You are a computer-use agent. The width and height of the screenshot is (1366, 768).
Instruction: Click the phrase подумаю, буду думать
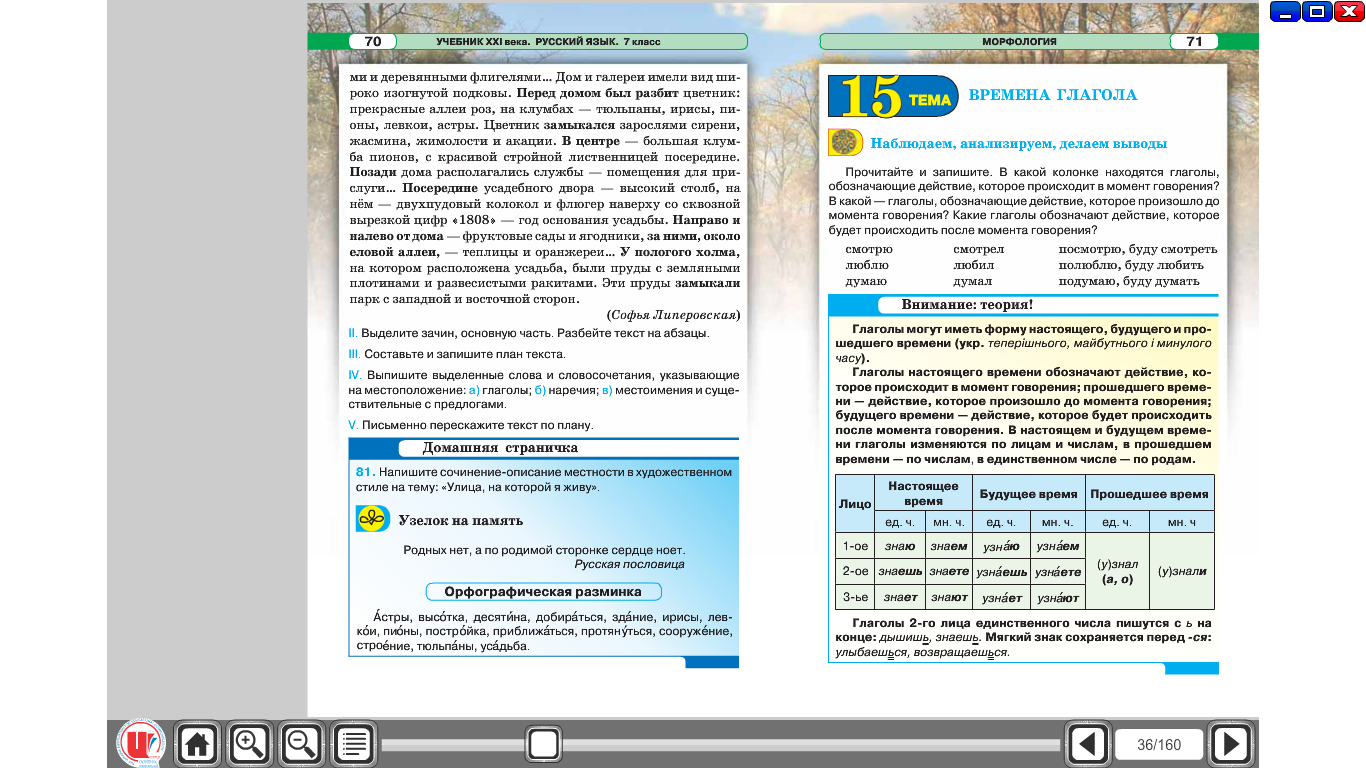click(x=1129, y=282)
